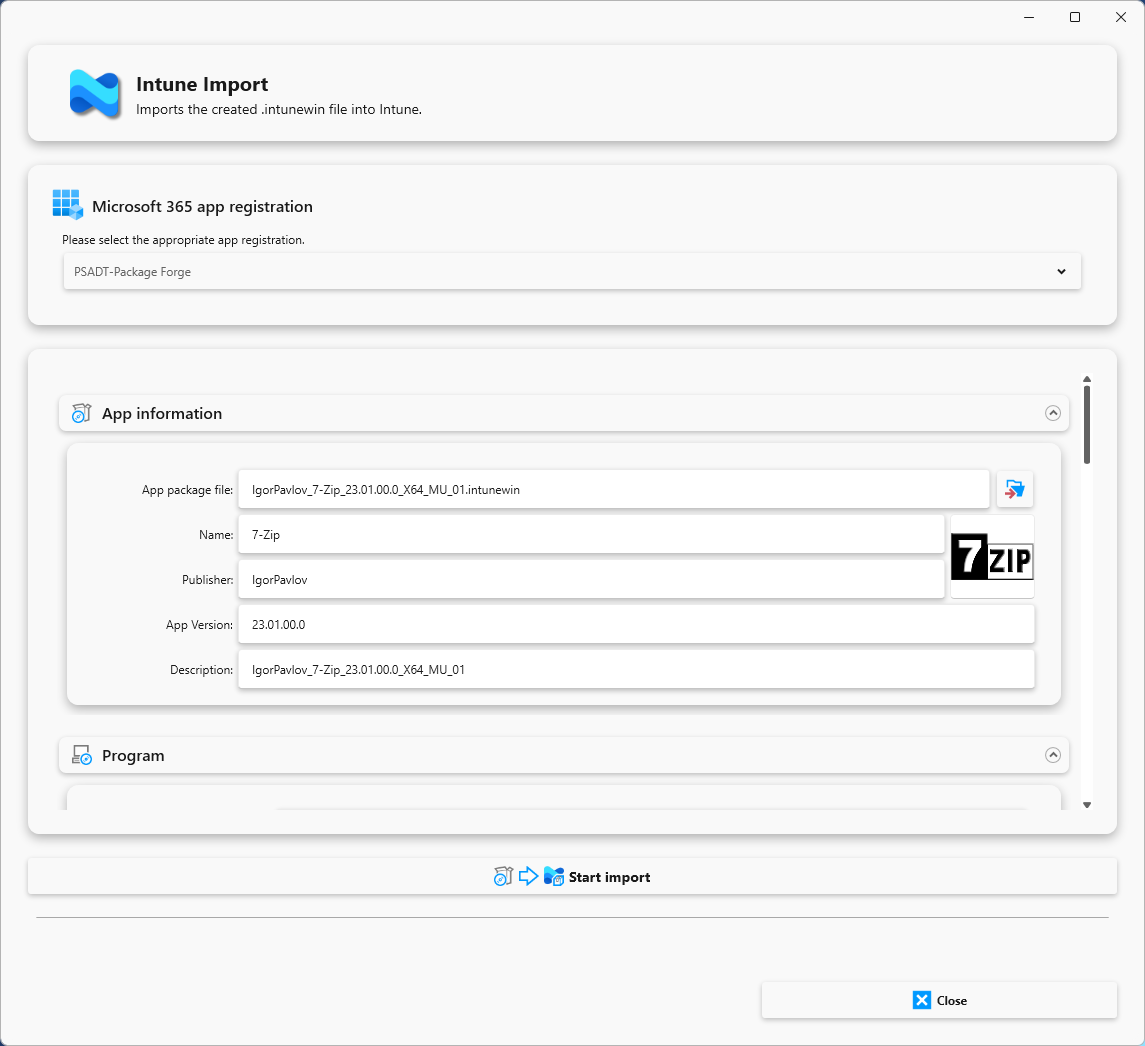Viewport: 1145px width, 1046px height.
Task: Minimize the Intune Import window
Action: pyautogui.click(x=1029, y=17)
